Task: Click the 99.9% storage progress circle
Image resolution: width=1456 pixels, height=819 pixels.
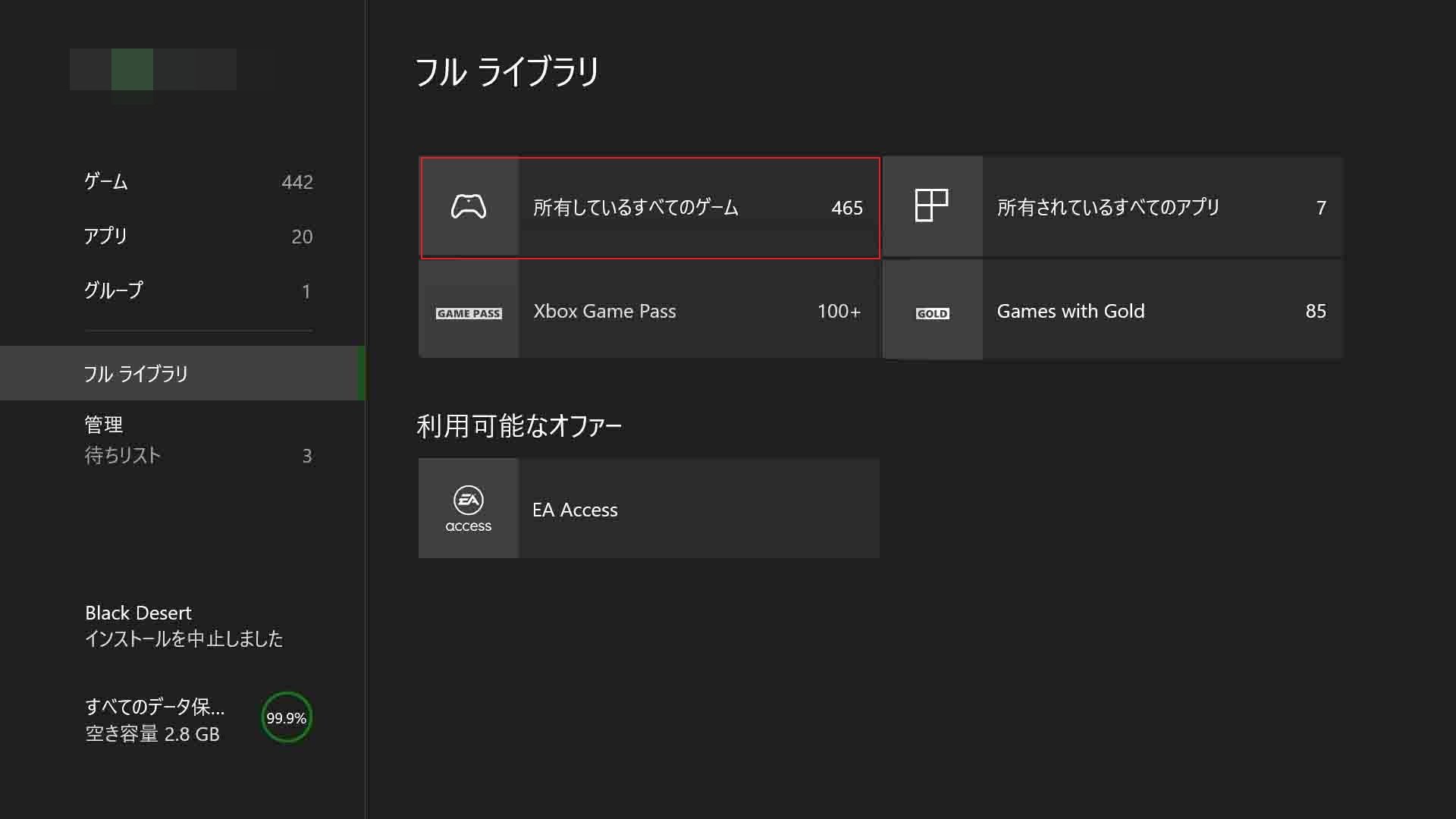Action: [x=286, y=717]
